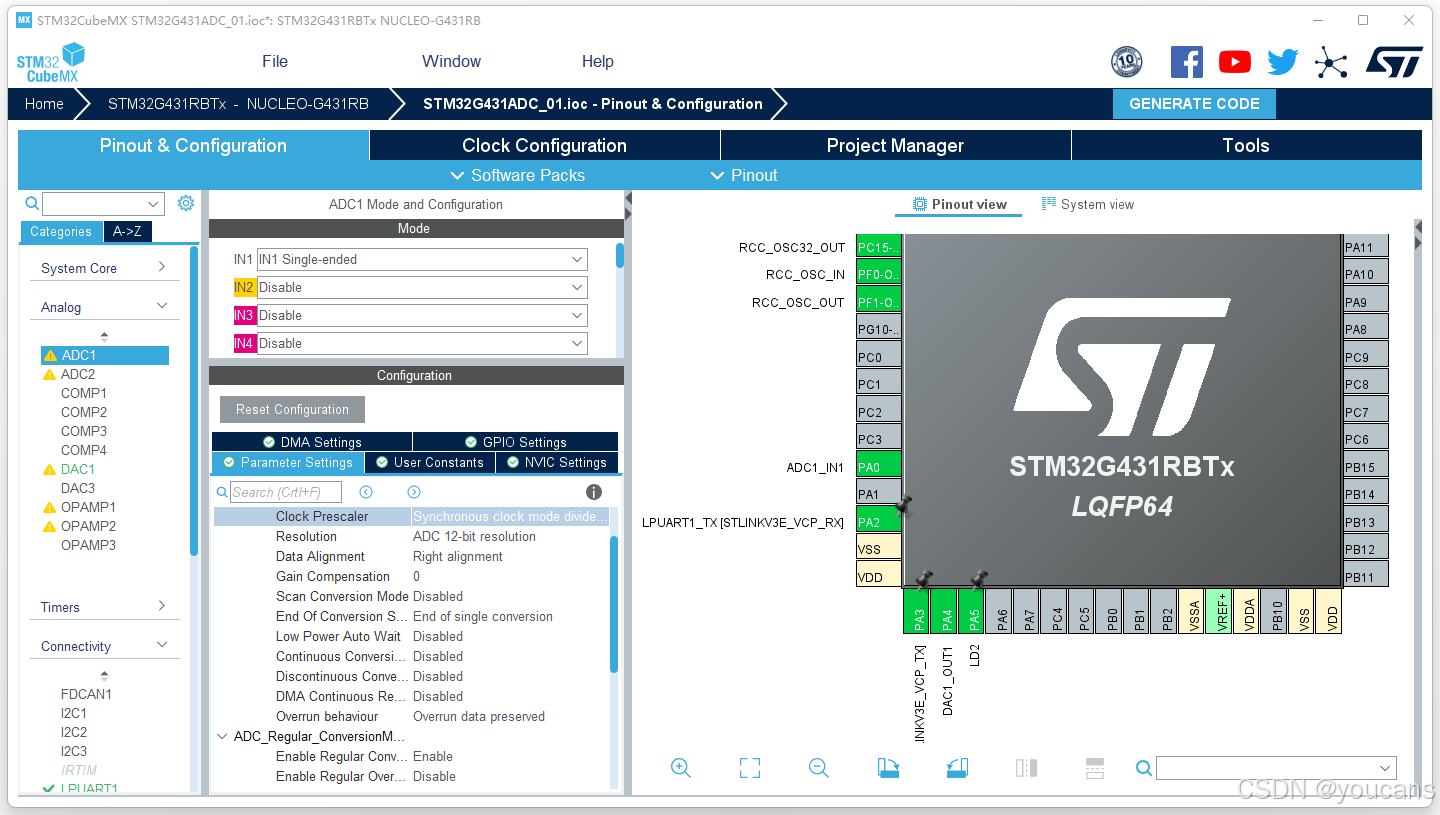
Task: Open the IN1 Single-ended dropdown
Action: pyautogui.click(x=422, y=259)
